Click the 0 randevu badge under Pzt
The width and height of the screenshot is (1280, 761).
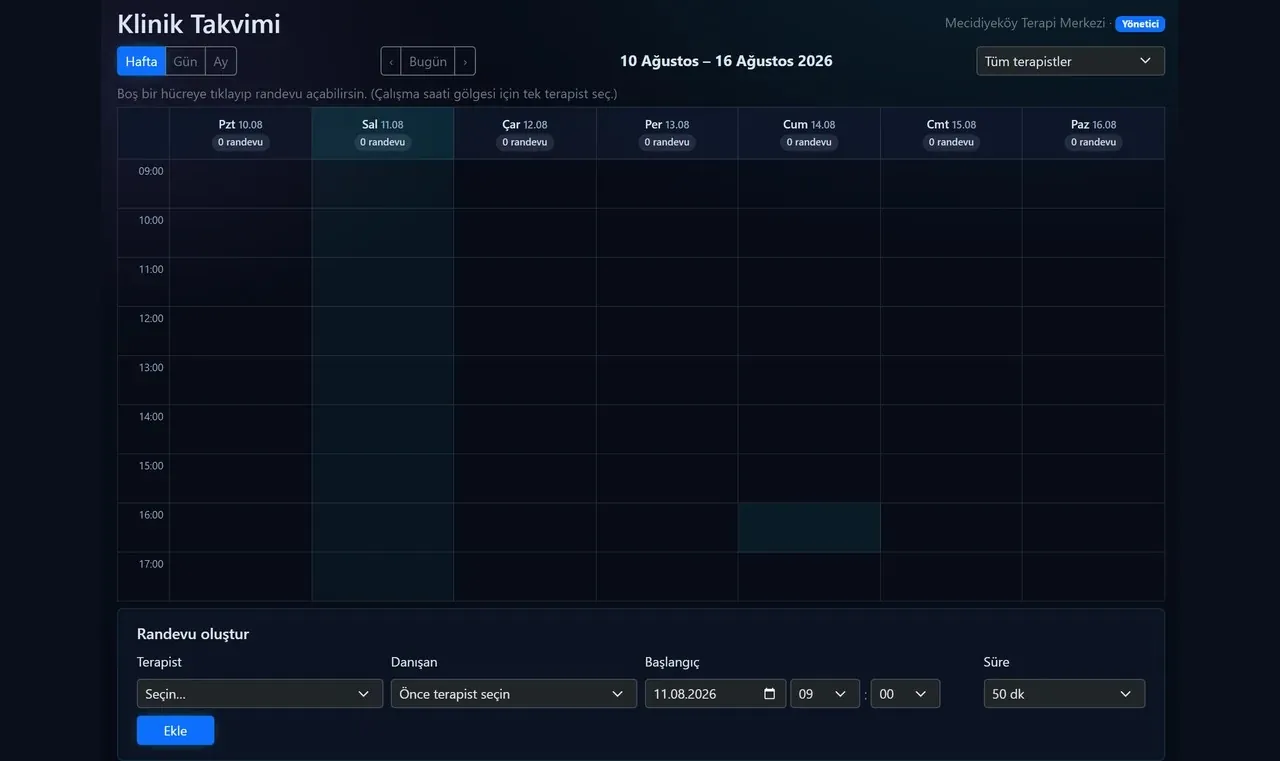(241, 142)
